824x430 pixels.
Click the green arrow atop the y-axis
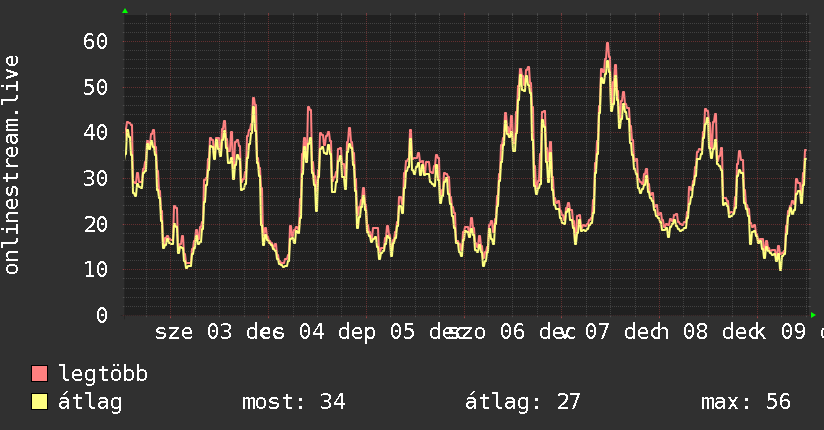tap(125, 11)
